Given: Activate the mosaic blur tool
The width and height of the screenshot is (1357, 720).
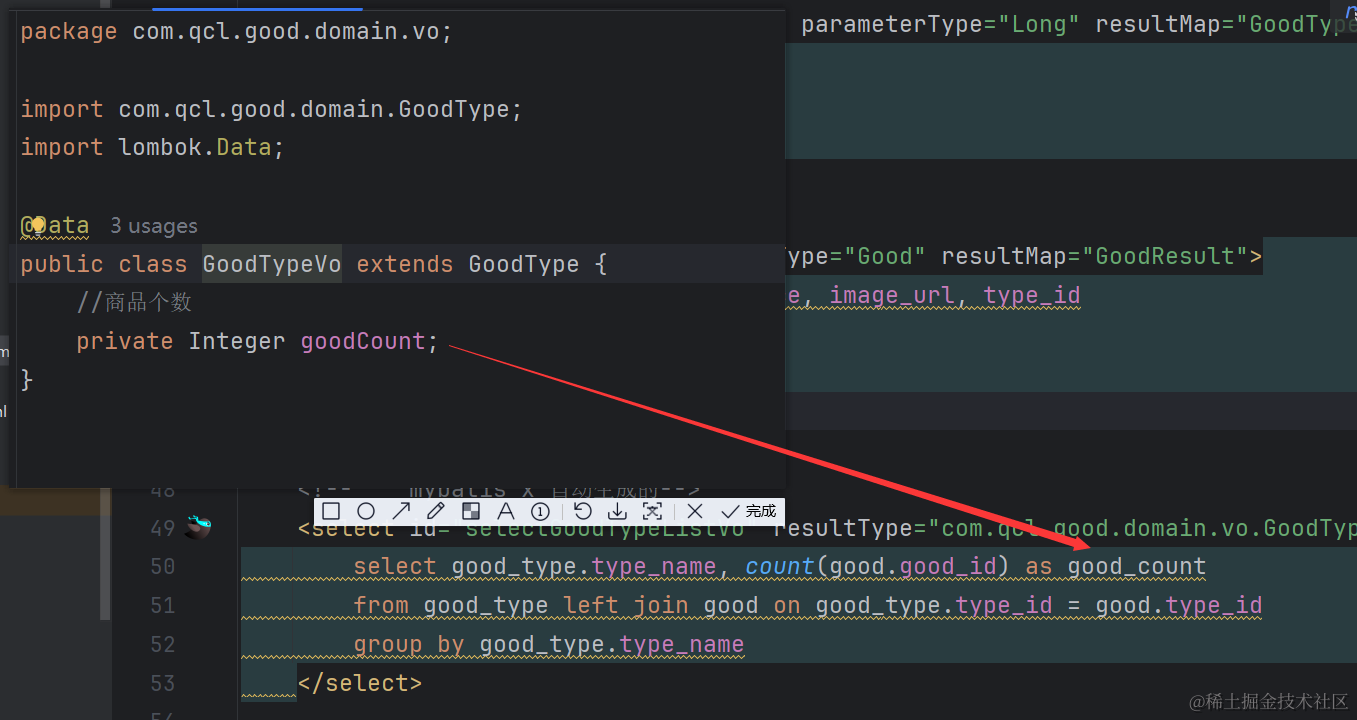Looking at the screenshot, I should tap(471, 511).
